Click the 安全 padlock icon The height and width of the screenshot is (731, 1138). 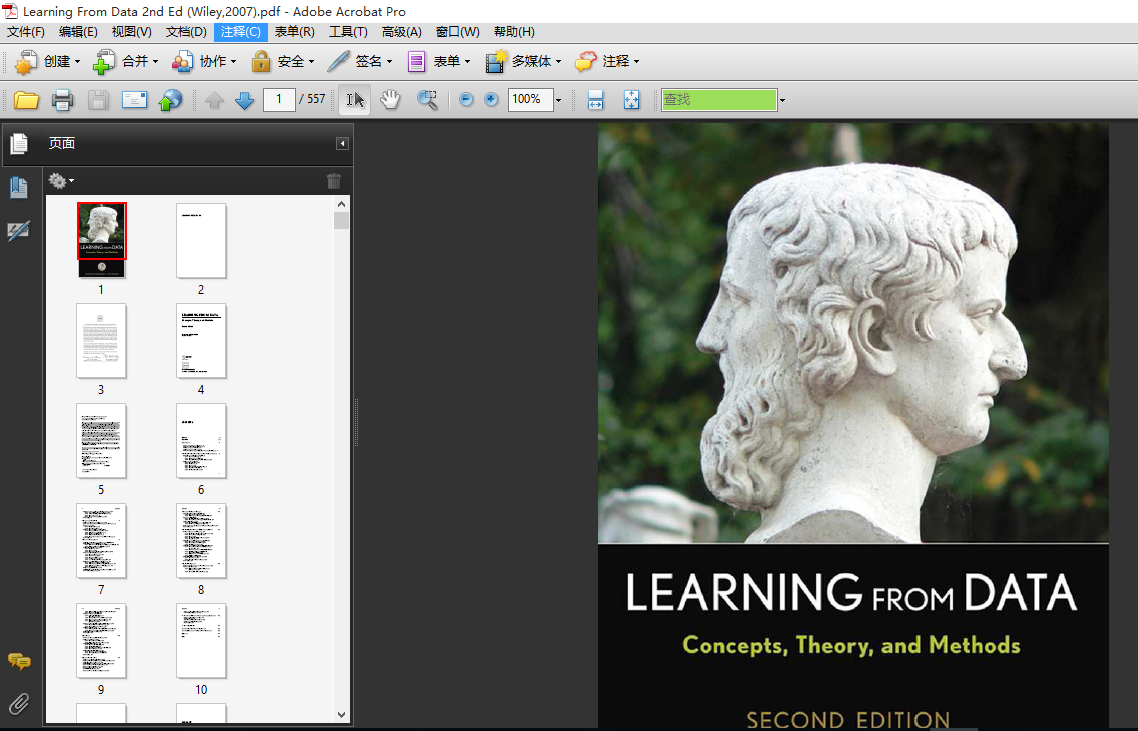(261, 62)
